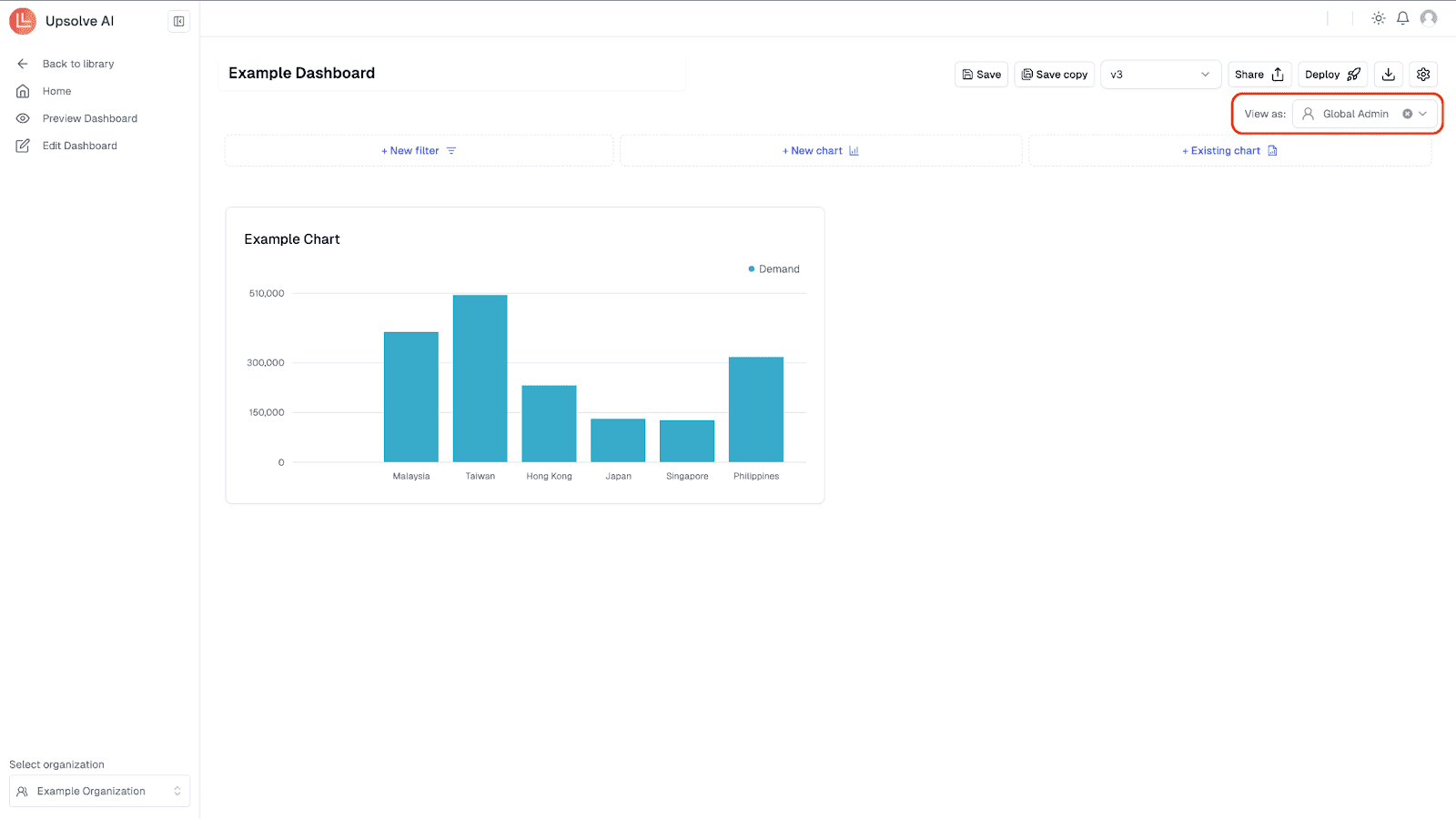
Task: Select the Preview Dashboard eye icon
Action: 23,118
